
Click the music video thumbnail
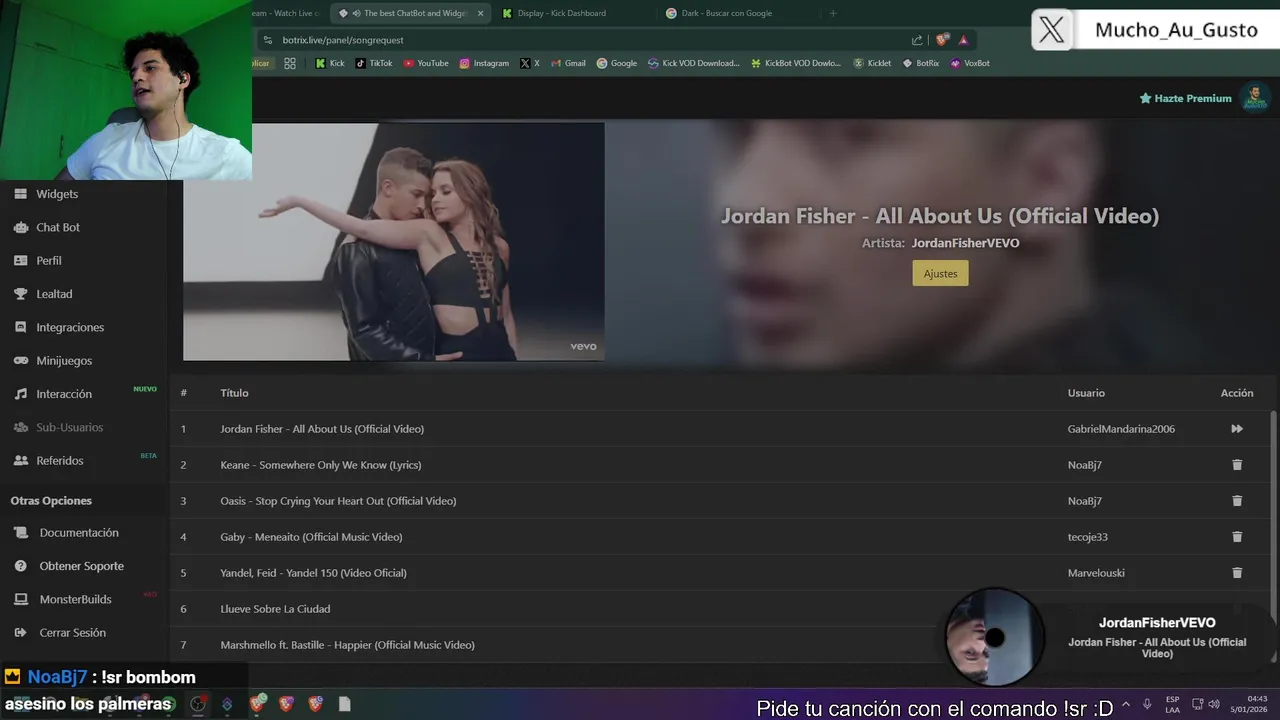(x=393, y=241)
